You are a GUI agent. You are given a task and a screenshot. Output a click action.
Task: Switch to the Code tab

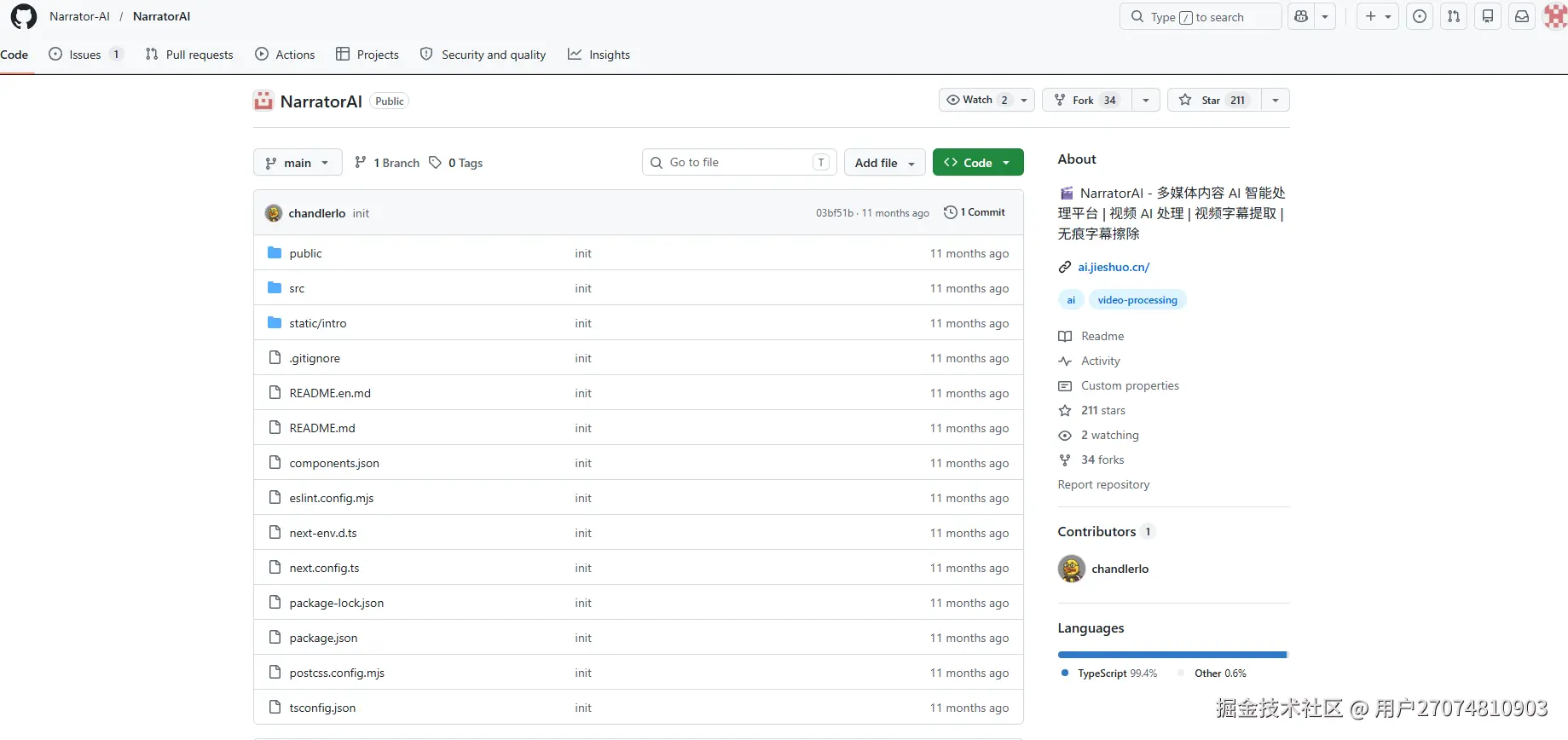[14, 54]
